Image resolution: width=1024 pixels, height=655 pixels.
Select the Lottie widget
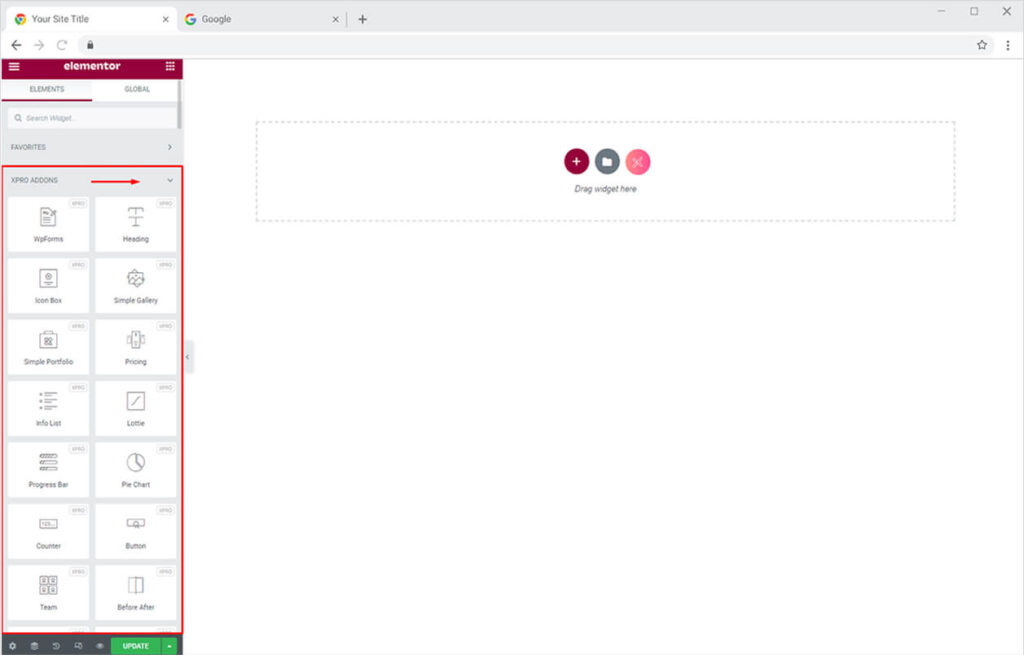pos(136,408)
